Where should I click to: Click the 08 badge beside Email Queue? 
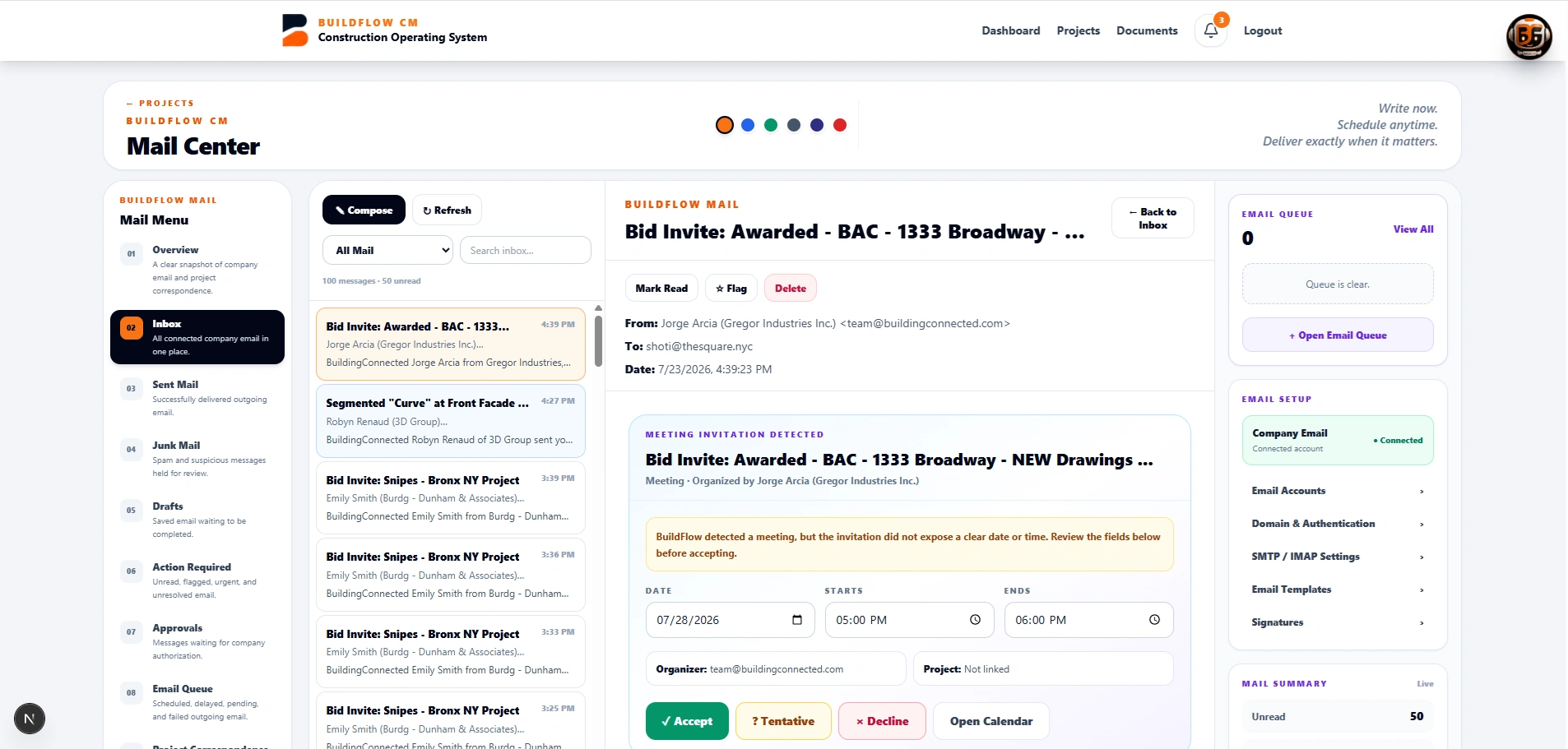[131, 693]
